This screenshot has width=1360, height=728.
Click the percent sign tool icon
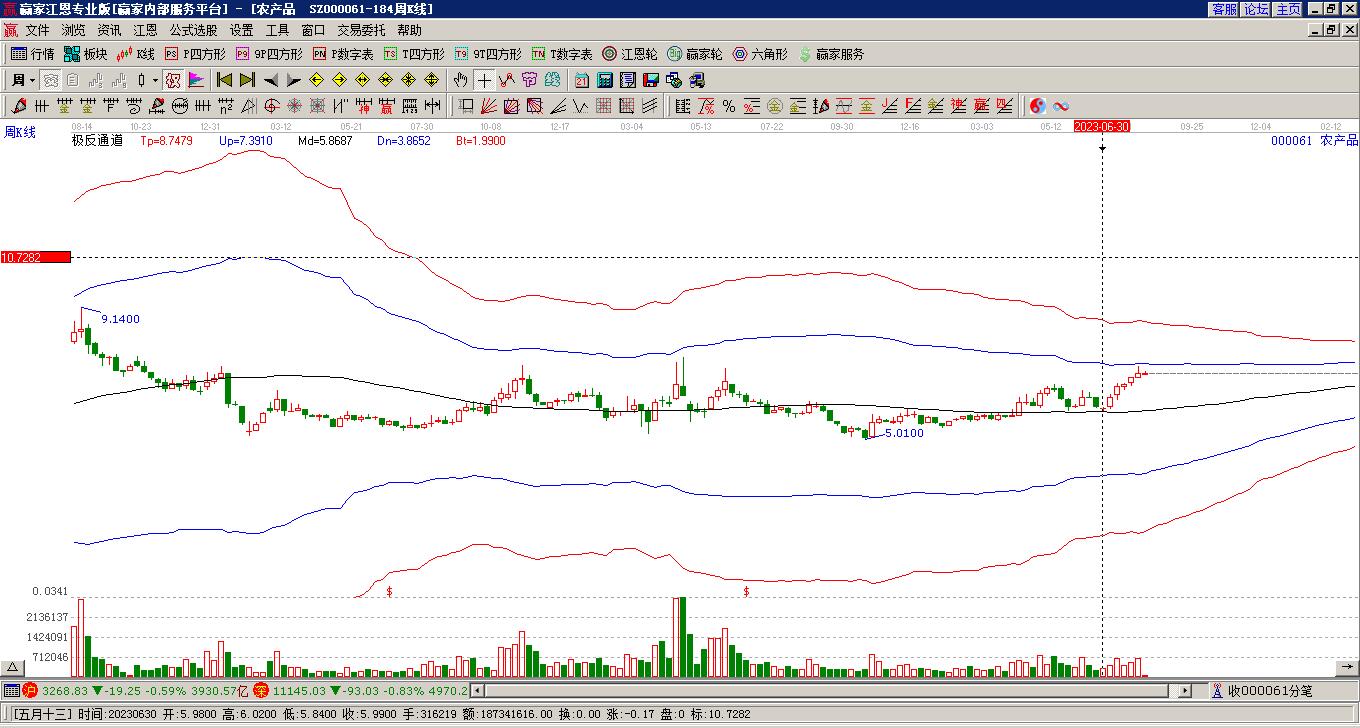tap(729, 106)
